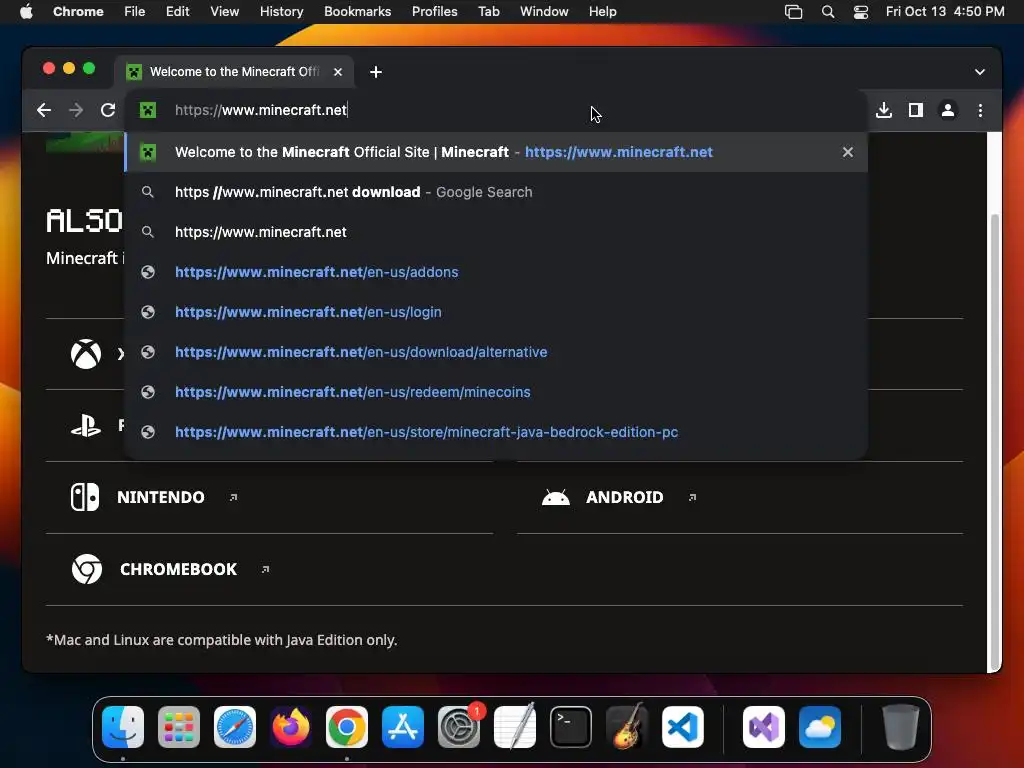Launch Firefox from the Dock

291,727
